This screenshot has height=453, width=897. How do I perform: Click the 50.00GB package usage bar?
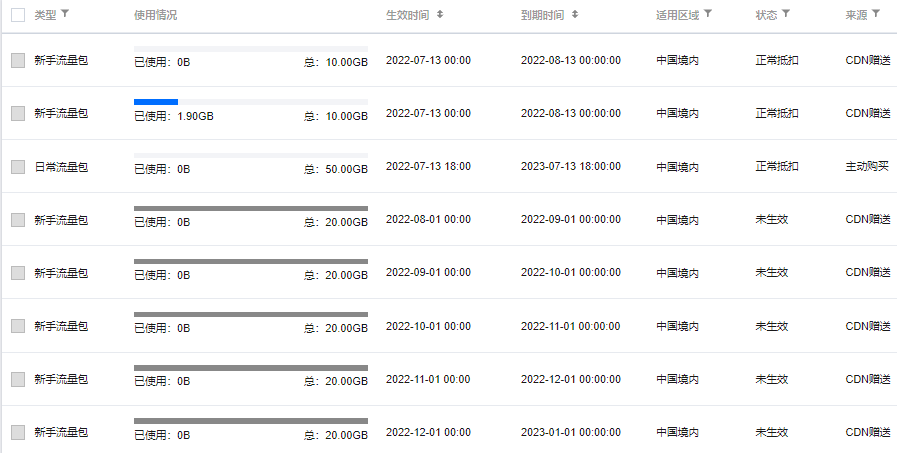point(251,155)
